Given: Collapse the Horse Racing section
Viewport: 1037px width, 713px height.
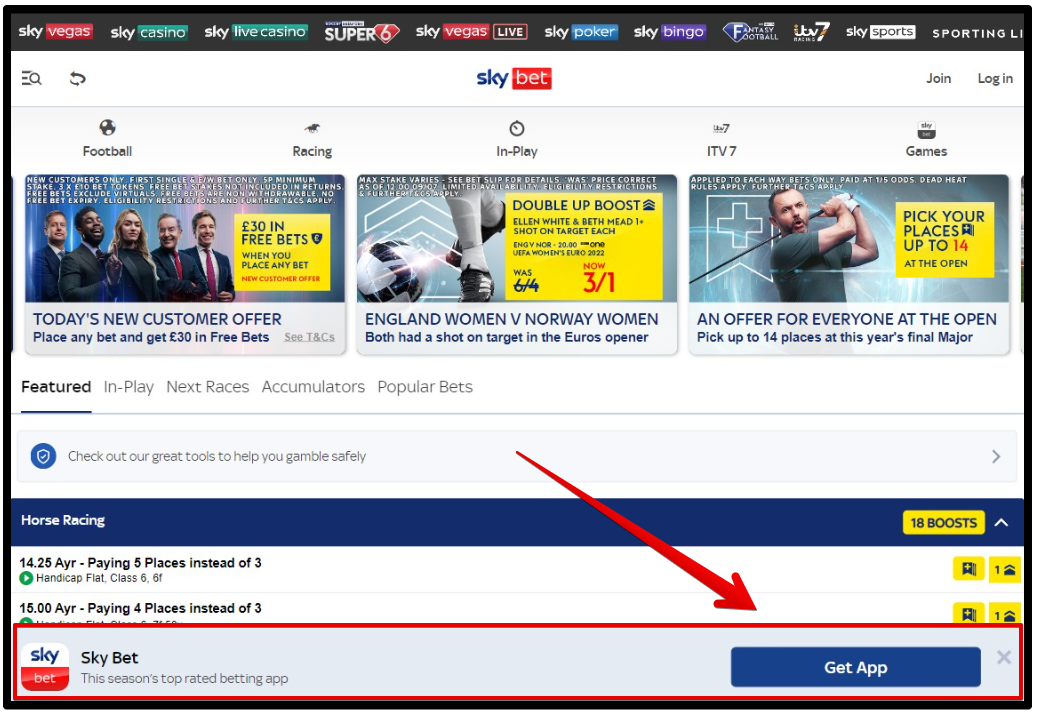Looking at the screenshot, I should click(x=1001, y=523).
